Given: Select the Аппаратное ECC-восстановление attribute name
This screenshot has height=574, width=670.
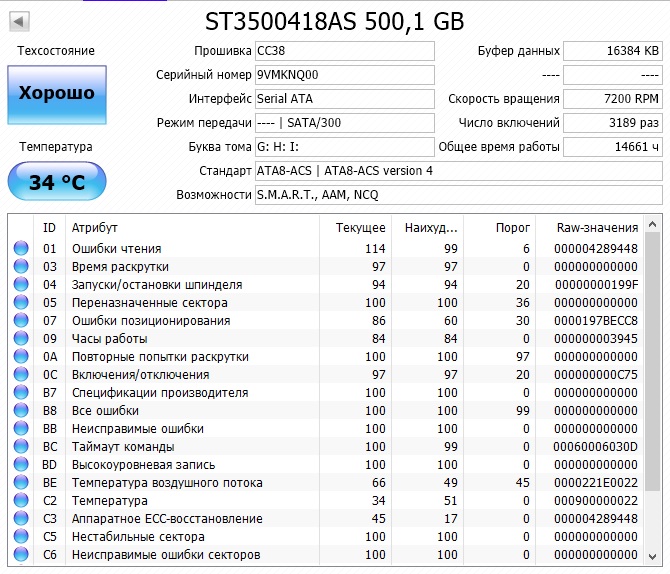Looking at the screenshot, I should (167, 518).
